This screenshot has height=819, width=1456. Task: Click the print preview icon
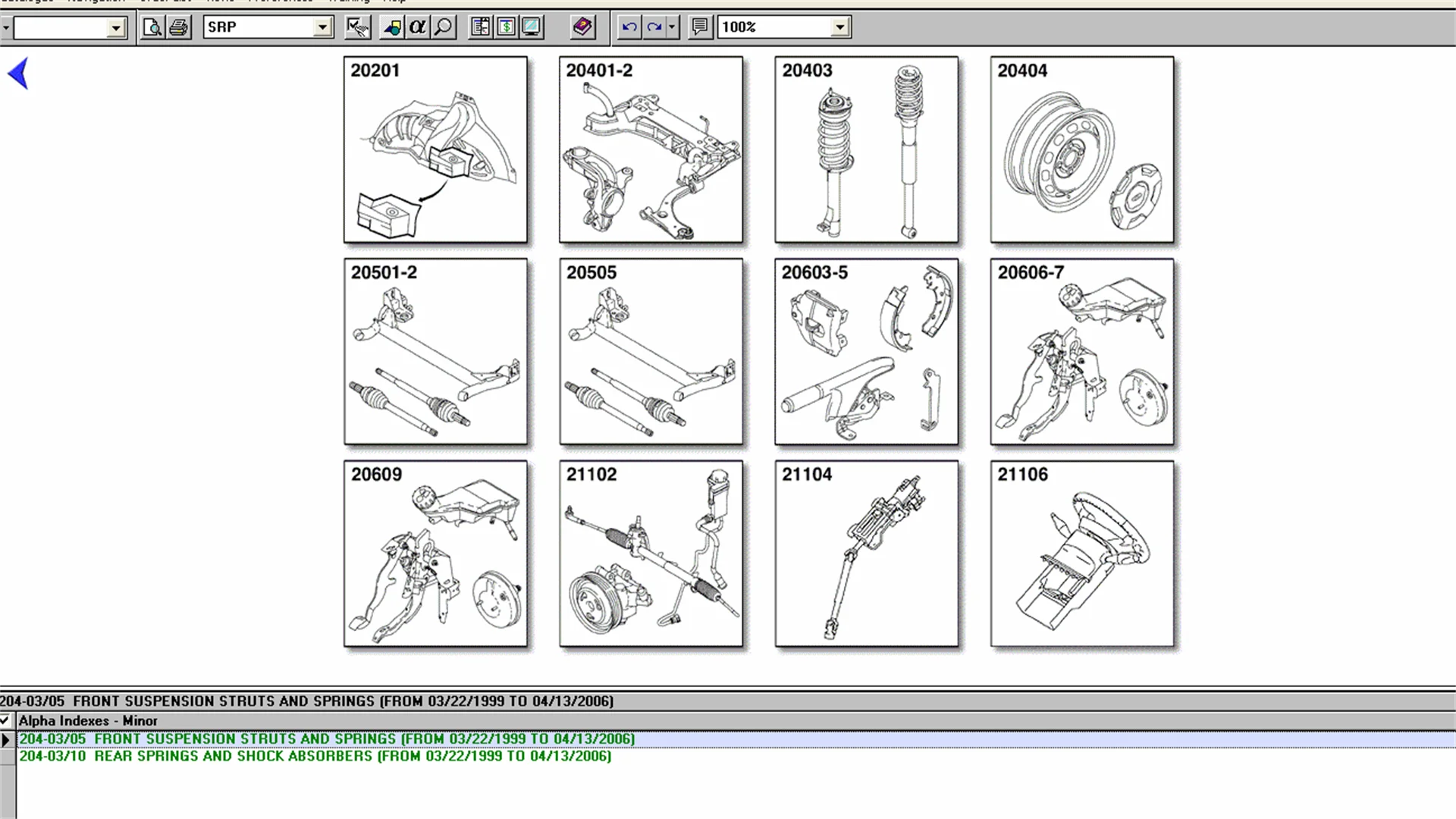[x=152, y=27]
